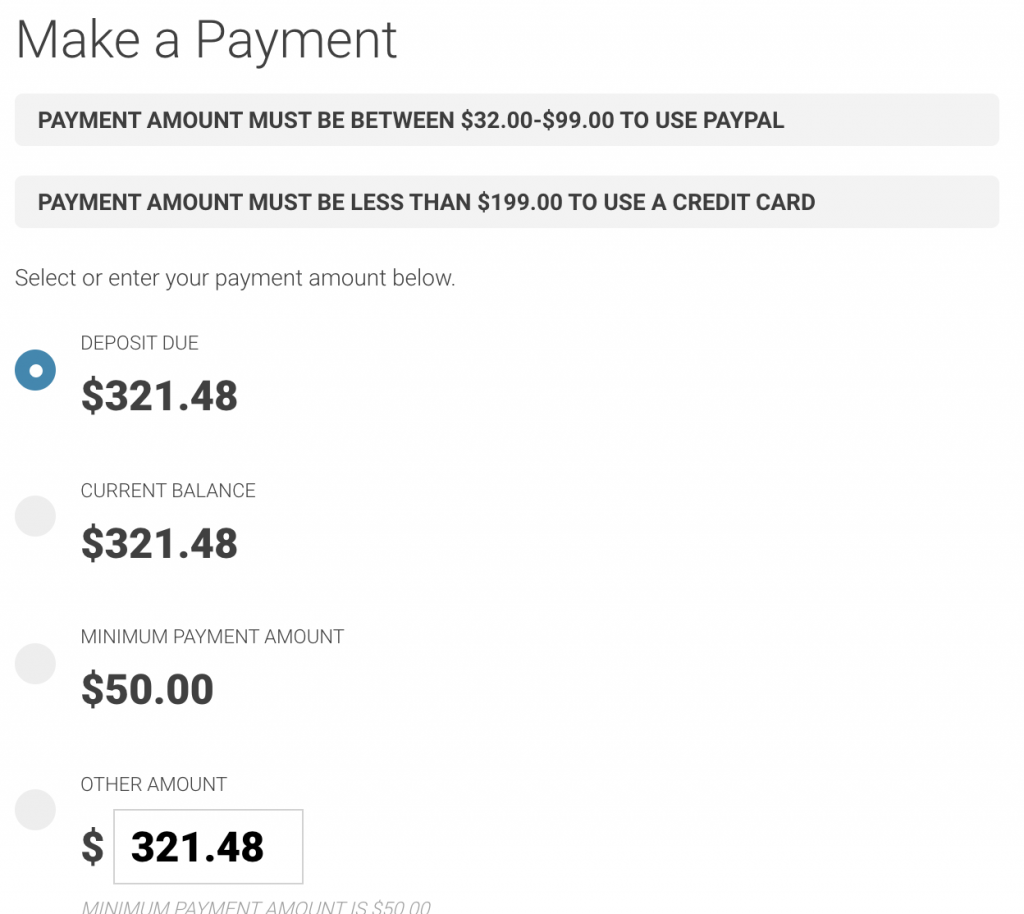Image resolution: width=1024 pixels, height=914 pixels.
Task: Click the OTHER AMOUNT label
Action: pos(153,784)
